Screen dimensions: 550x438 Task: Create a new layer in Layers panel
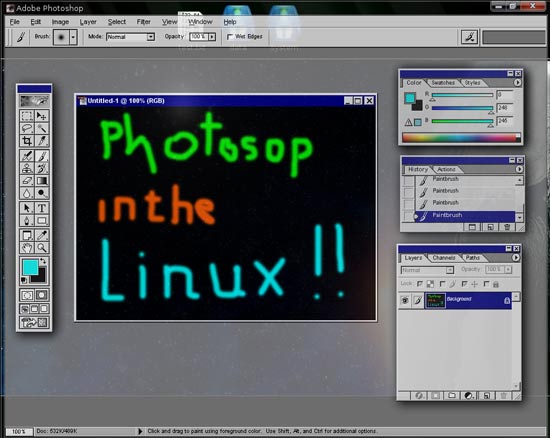pos(487,396)
